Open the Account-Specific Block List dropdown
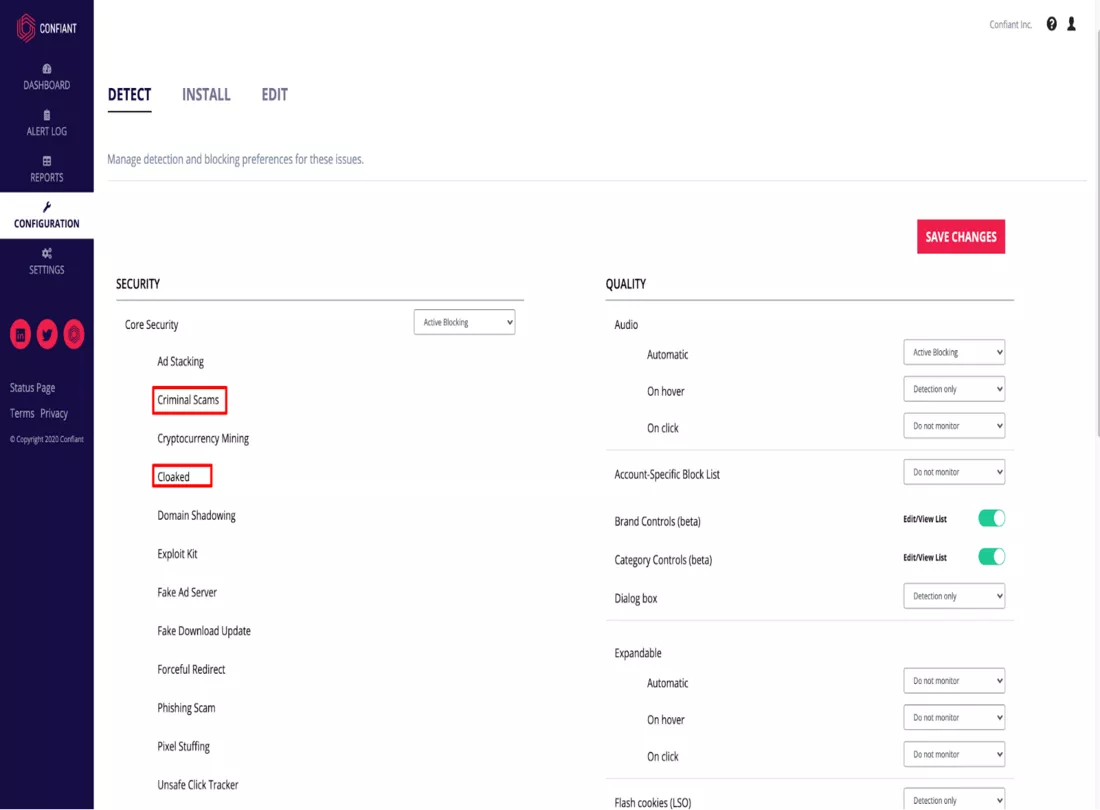The height and width of the screenshot is (810, 1100). tap(954, 472)
